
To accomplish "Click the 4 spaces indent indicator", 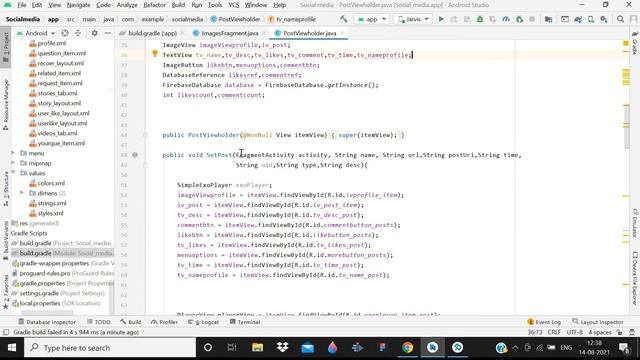I will tap(600, 332).
